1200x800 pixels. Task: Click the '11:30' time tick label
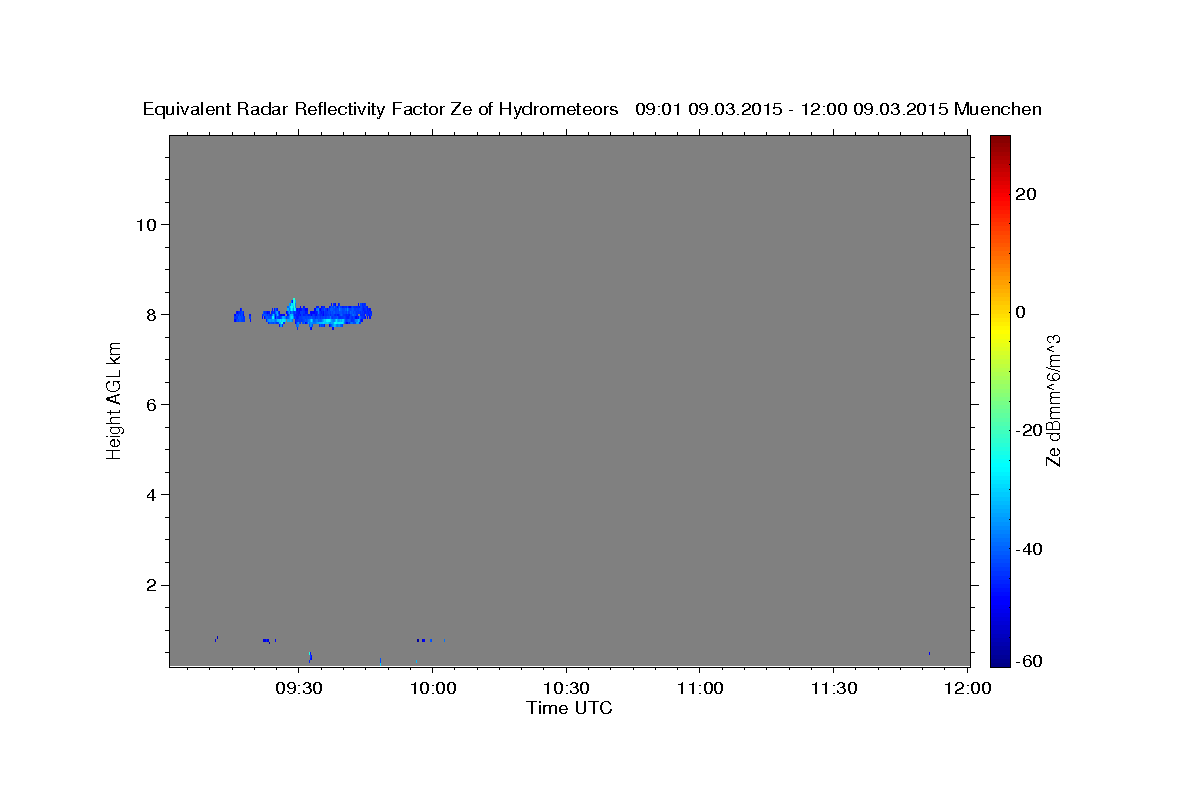834,689
